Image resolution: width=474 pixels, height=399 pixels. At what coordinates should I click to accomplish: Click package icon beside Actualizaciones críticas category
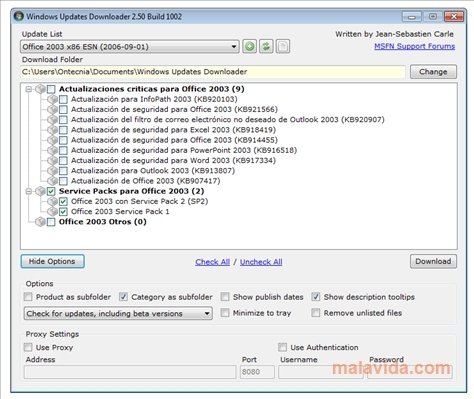pyautogui.click(x=40, y=89)
